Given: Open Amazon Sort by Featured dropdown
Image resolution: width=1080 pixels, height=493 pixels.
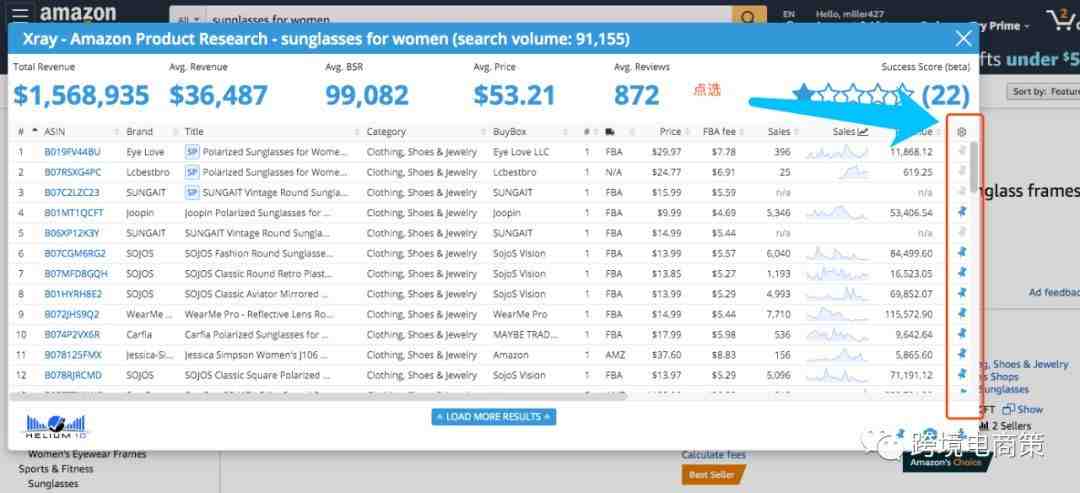Looking at the screenshot, I should pos(1043,92).
